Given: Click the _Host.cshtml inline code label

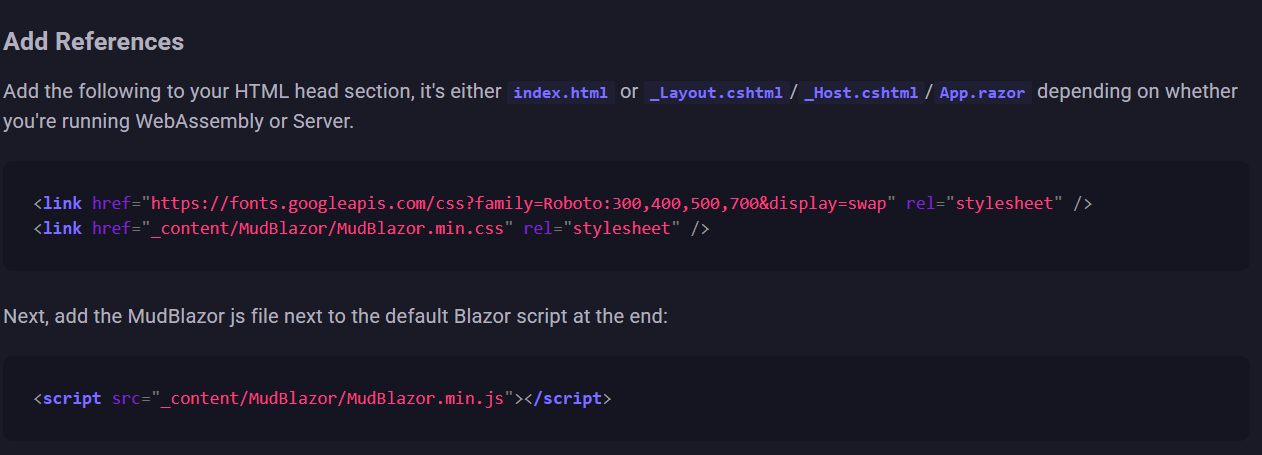Looking at the screenshot, I should (x=861, y=93).
